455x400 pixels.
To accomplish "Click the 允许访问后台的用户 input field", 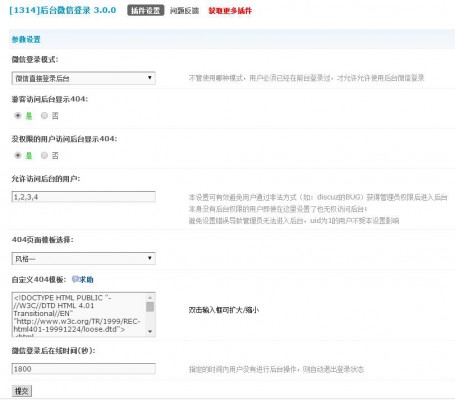I will (83, 197).
